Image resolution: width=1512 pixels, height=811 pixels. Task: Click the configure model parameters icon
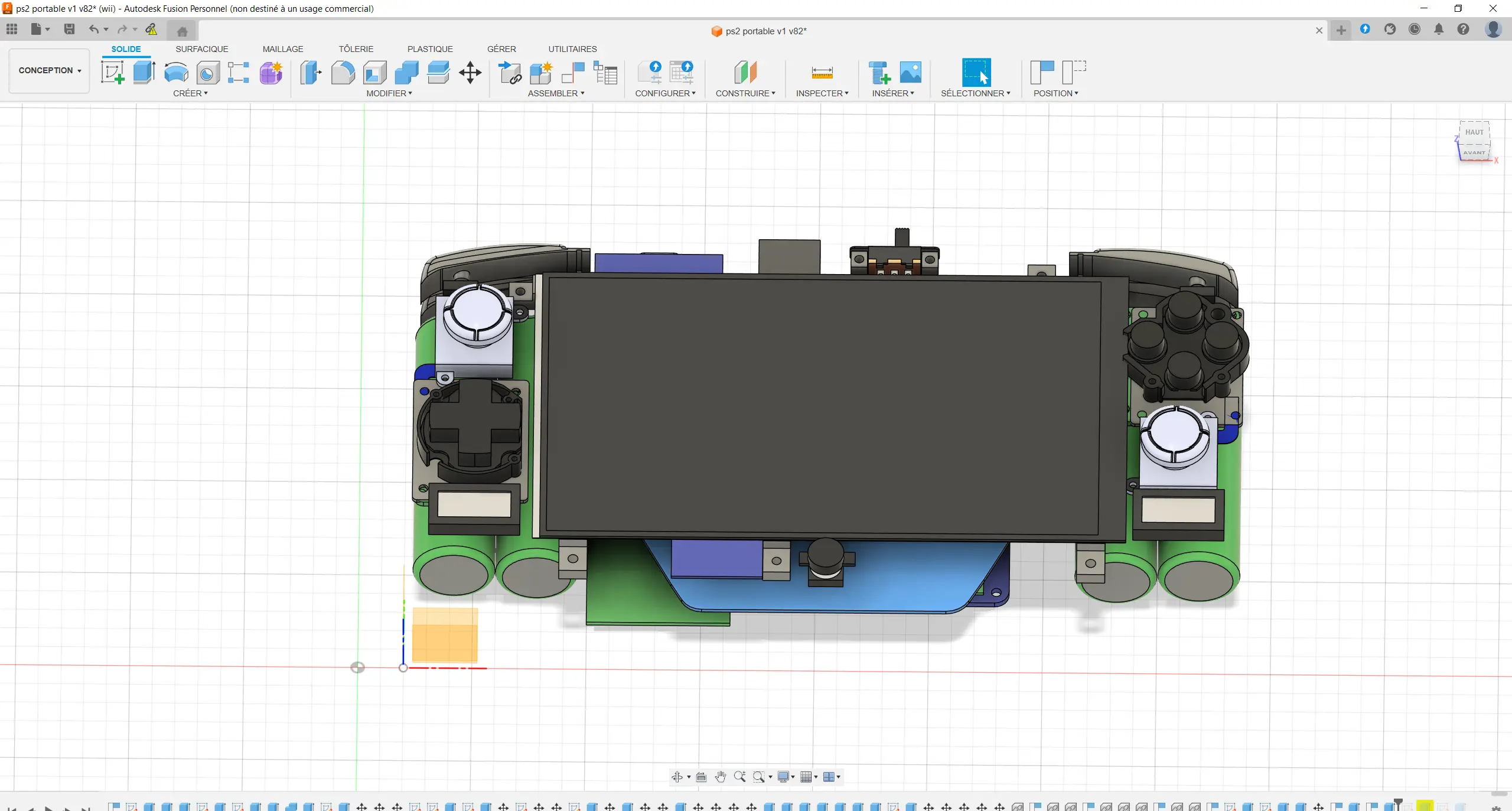[x=650, y=73]
